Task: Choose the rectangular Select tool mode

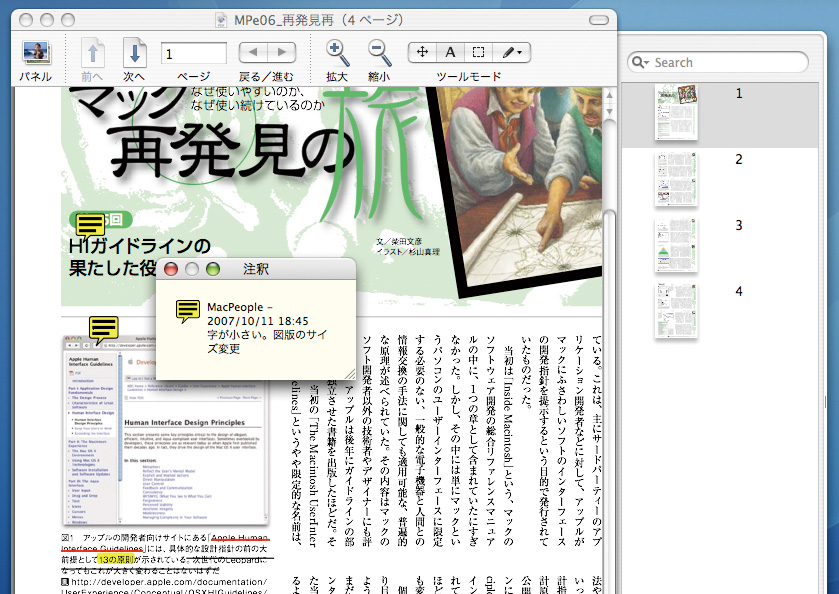Action: (479, 52)
